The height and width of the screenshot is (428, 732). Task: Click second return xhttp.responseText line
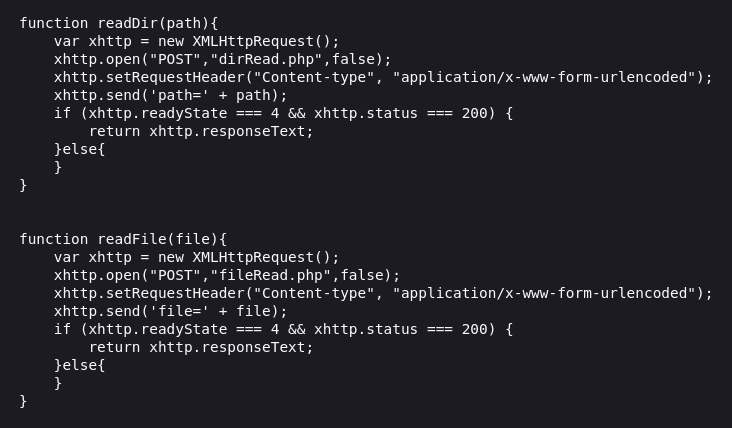(x=201, y=348)
